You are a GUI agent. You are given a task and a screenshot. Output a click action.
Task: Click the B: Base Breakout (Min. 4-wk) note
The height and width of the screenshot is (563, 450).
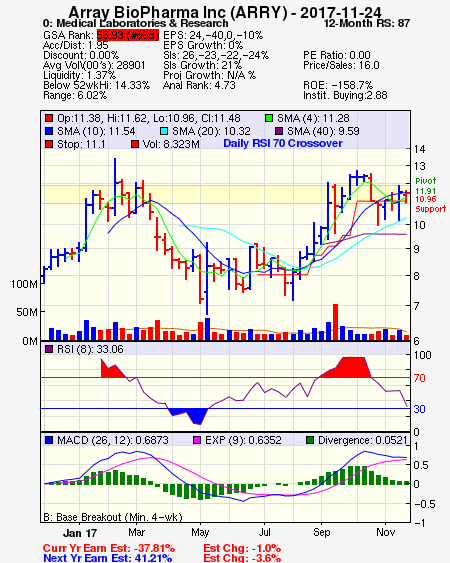coord(113,517)
